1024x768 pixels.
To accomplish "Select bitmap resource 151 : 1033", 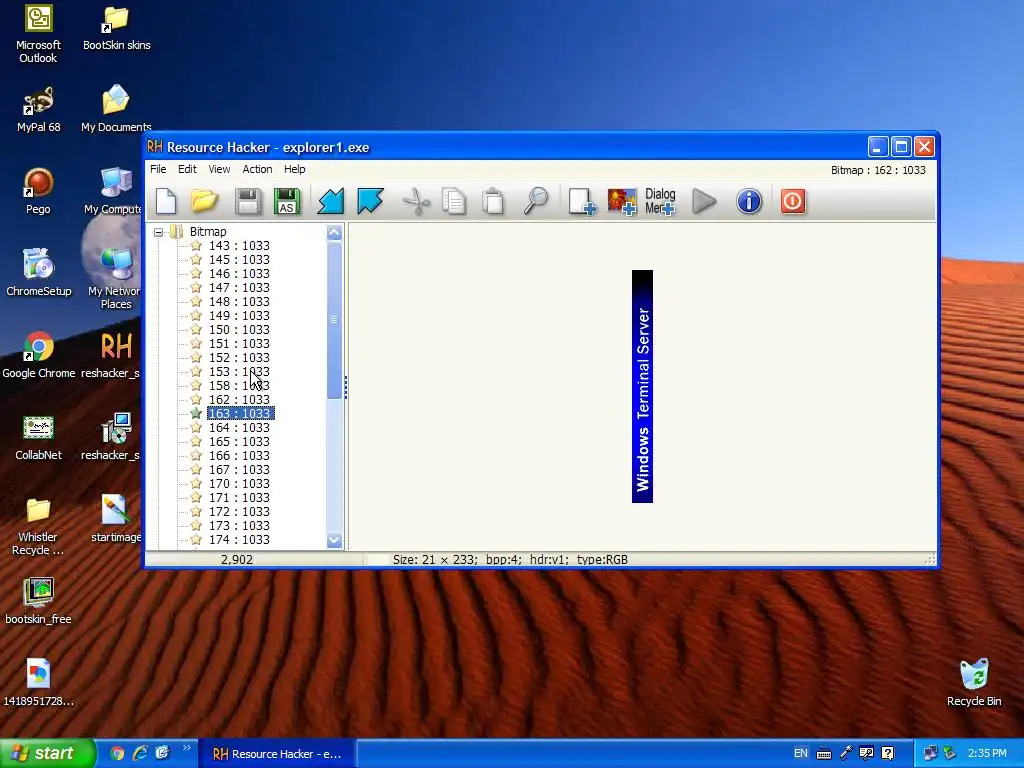I will click(239, 344).
